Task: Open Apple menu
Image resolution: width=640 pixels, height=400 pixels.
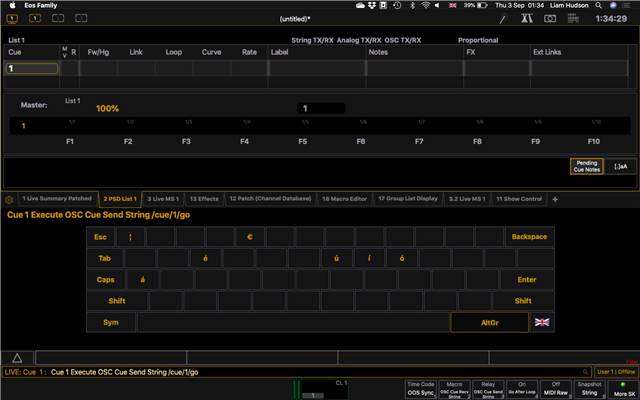Action: (13, 5)
